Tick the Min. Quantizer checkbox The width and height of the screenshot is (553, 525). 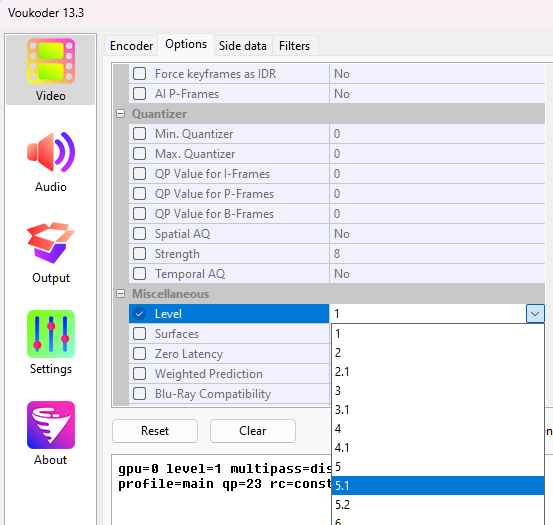[140, 134]
